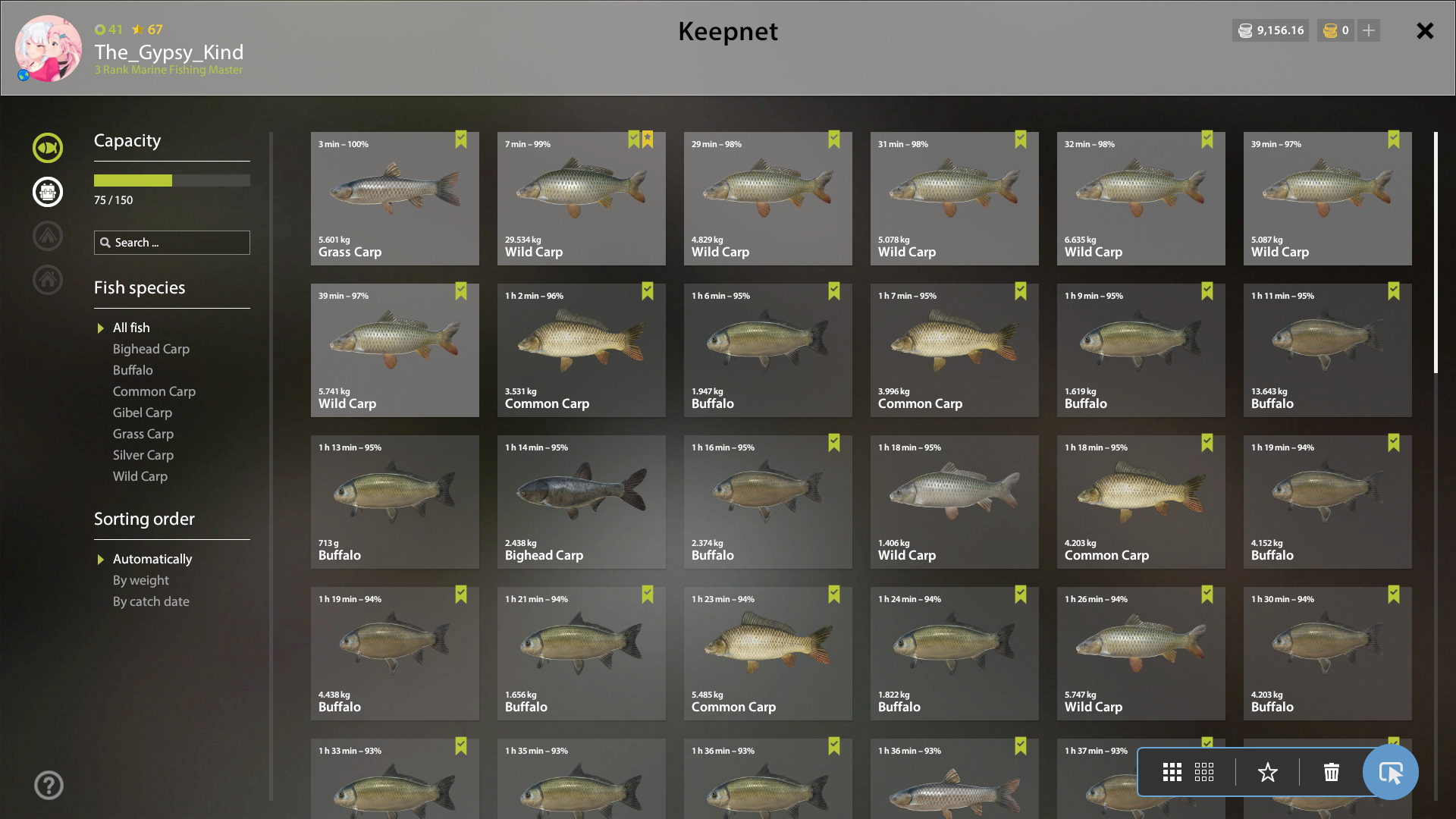
Task: Add gold coins with plus icon
Action: coord(1369,30)
